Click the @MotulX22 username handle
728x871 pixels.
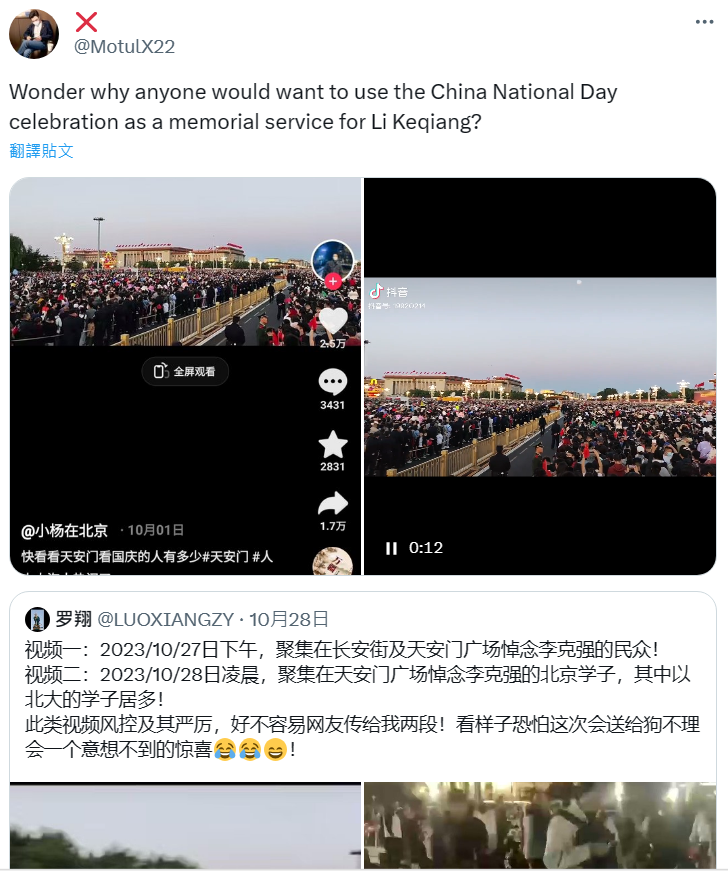(x=124, y=47)
